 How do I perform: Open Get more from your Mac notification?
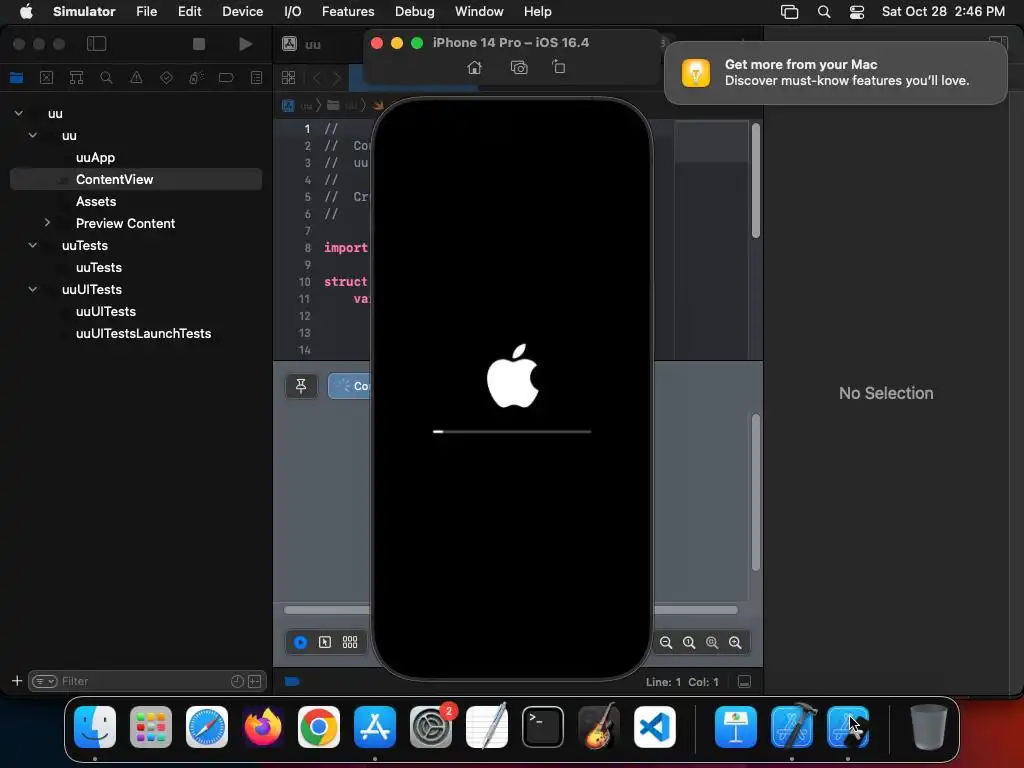click(x=836, y=72)
